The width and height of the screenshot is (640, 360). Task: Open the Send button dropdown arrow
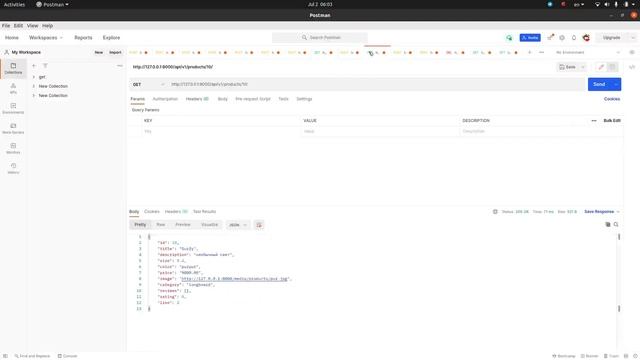(x=616, y=84)
